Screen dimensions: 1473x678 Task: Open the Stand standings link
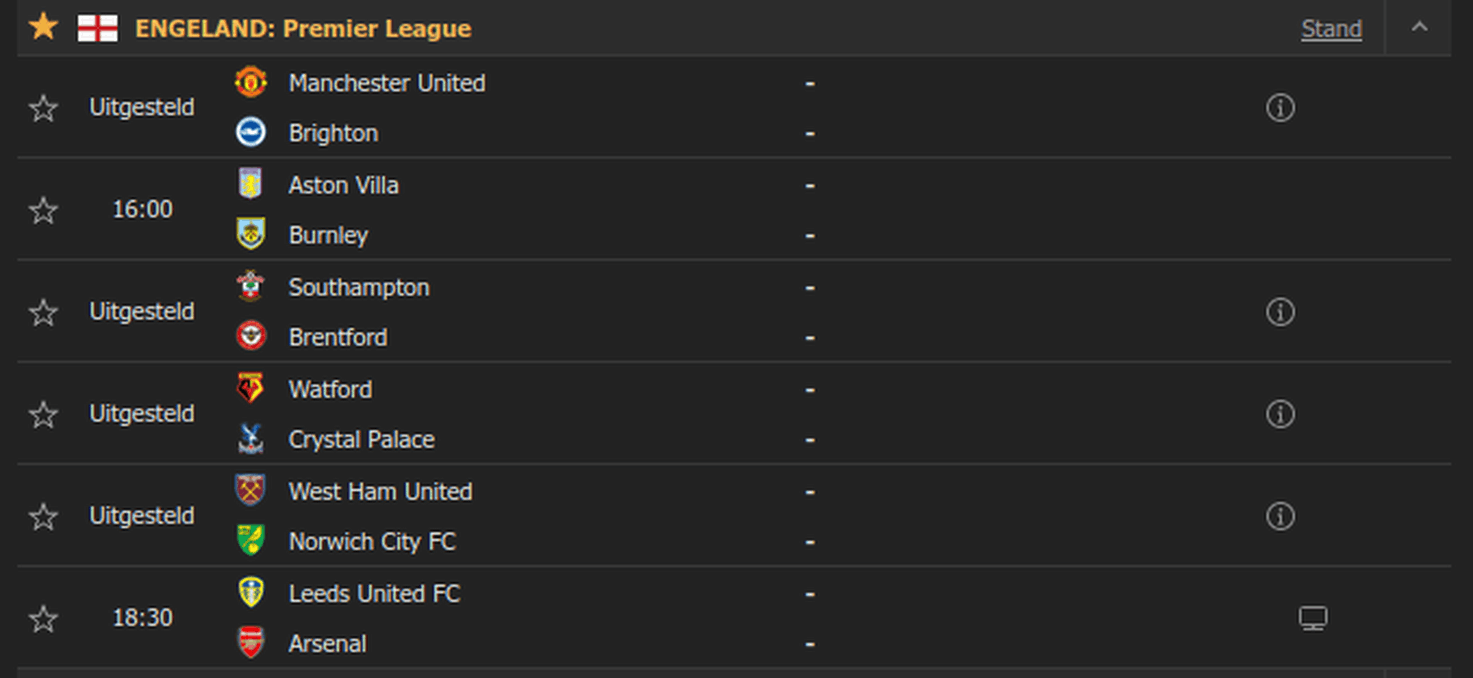[x=1331, y=29]
